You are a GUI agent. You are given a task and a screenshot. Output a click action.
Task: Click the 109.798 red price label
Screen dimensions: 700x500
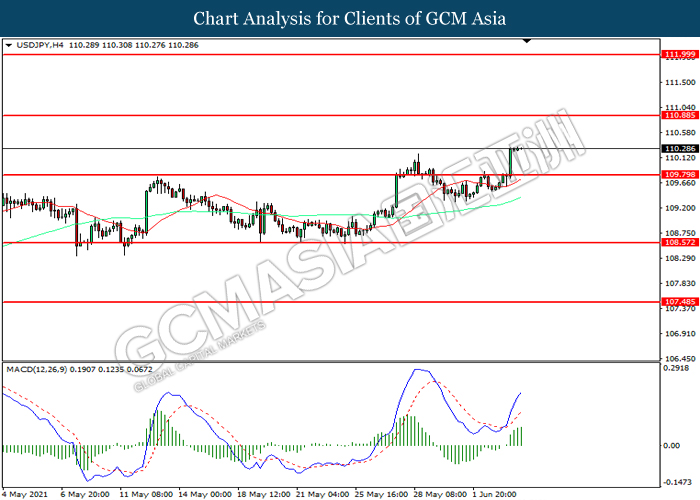(x=679, y=175)
